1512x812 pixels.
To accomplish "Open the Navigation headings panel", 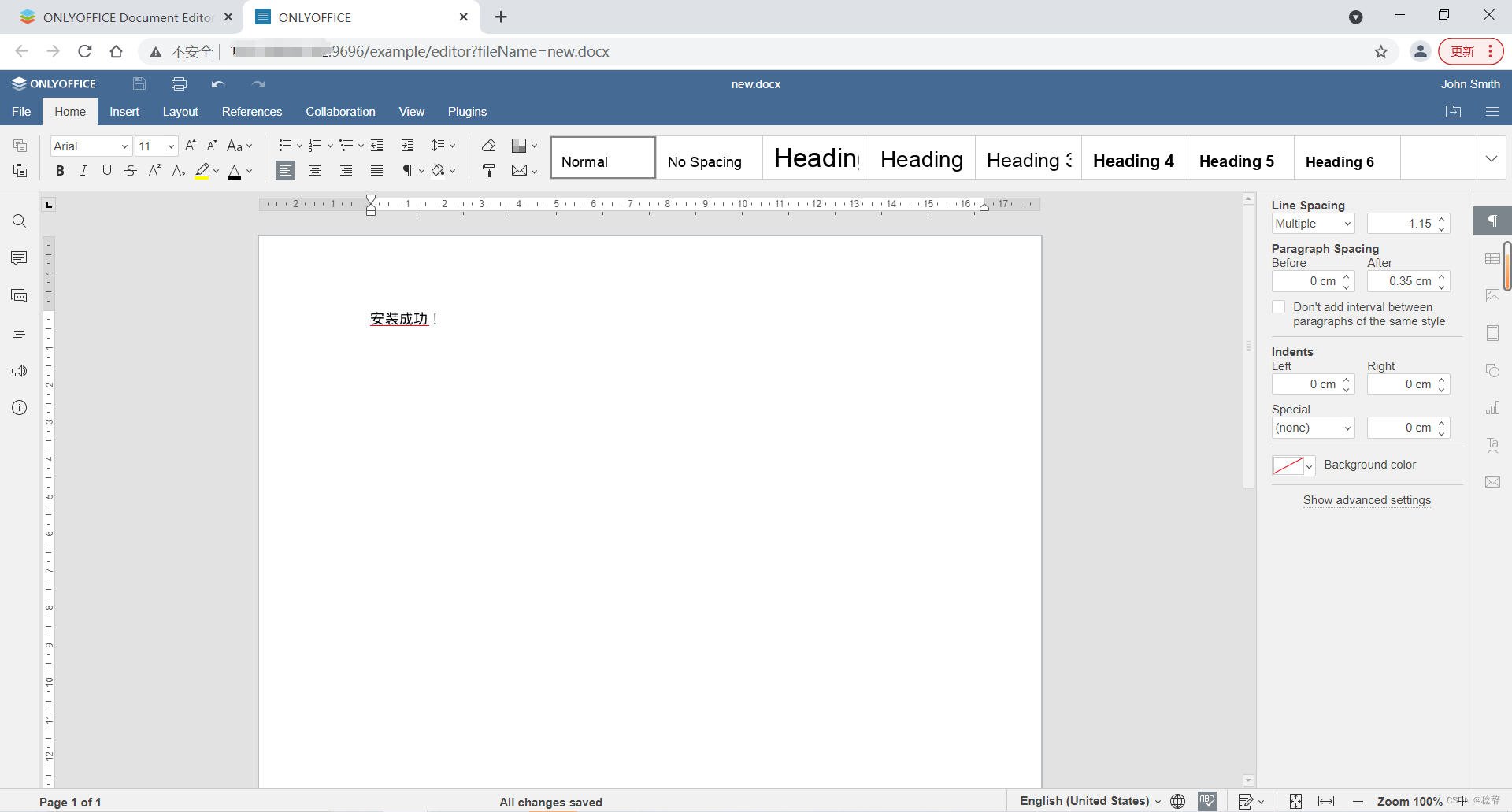I will (19, 333).
